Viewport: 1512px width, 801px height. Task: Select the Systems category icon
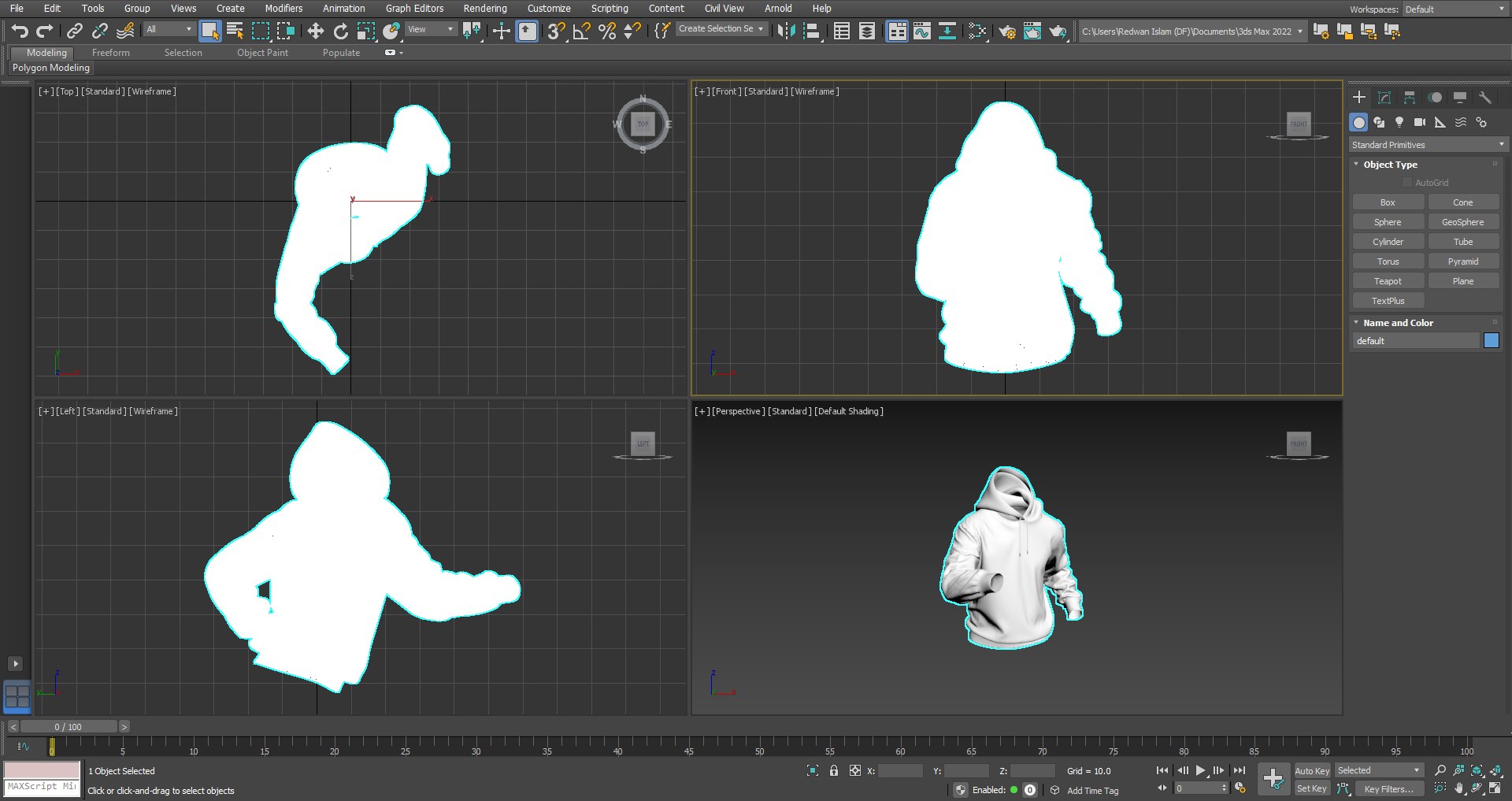tap(1481, 122)
